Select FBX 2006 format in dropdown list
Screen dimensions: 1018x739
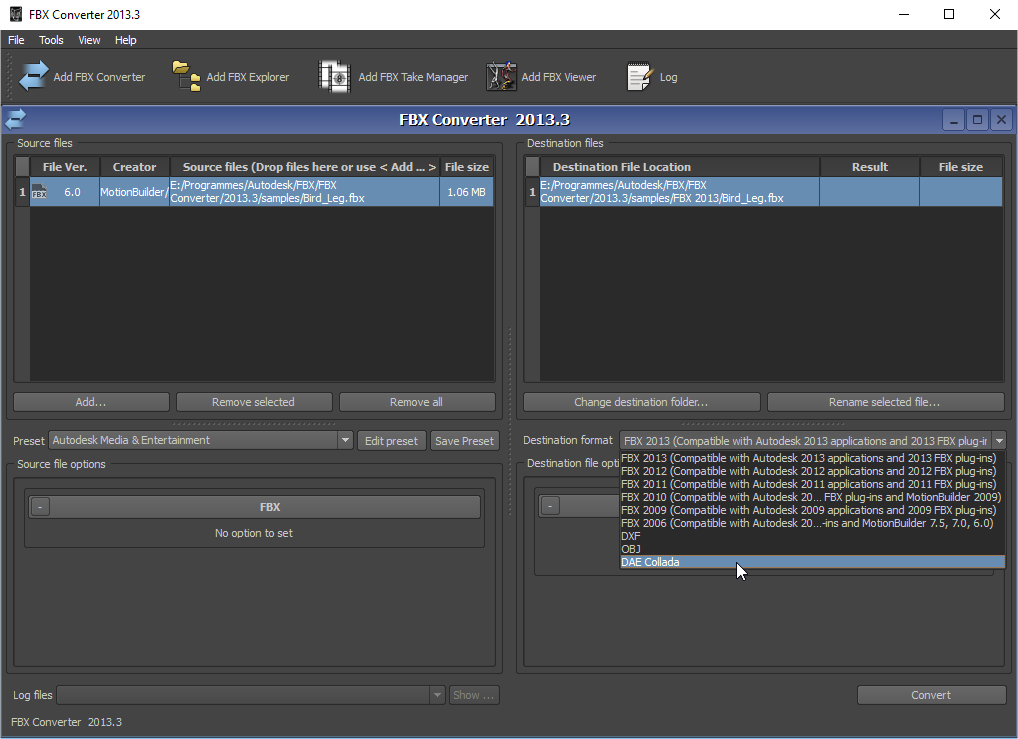tap(812, 523)
